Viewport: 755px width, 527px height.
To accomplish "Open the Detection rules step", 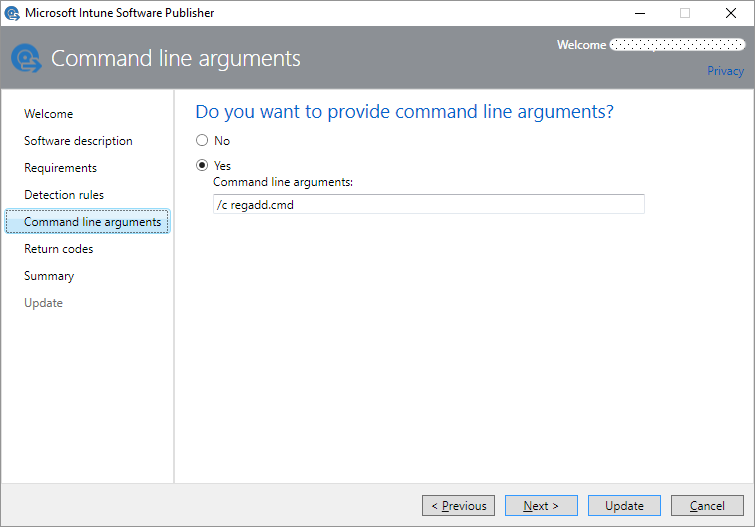I will point(64,195).
